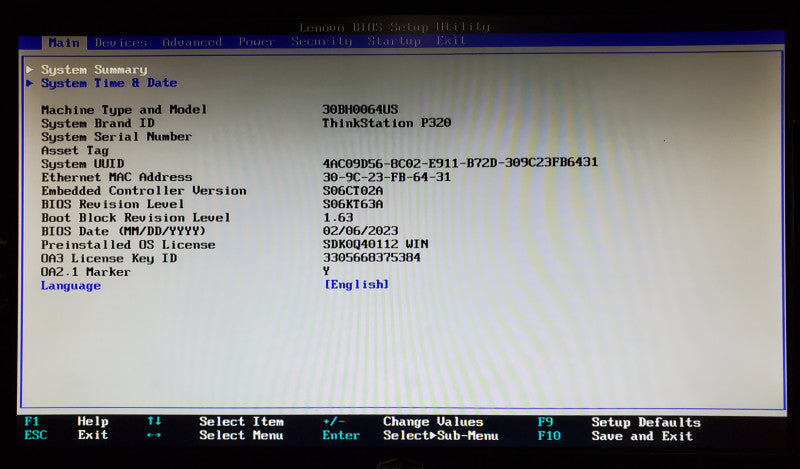
Task: Open the Exit tab
Action: [451, 40]
